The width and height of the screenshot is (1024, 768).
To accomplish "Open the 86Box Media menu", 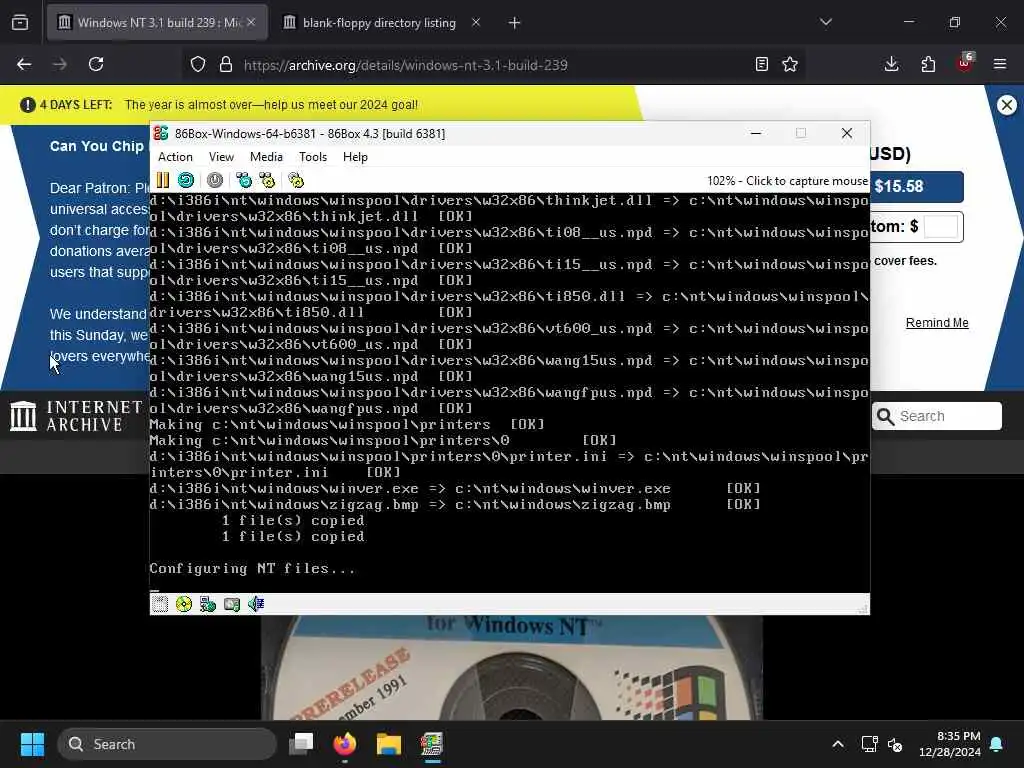I will tap(266, 157).
